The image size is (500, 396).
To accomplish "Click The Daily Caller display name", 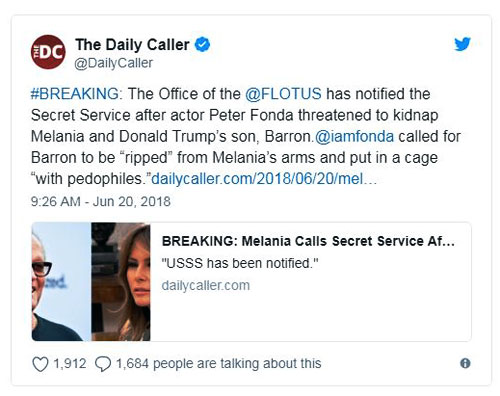I will (x=132, y=45).
